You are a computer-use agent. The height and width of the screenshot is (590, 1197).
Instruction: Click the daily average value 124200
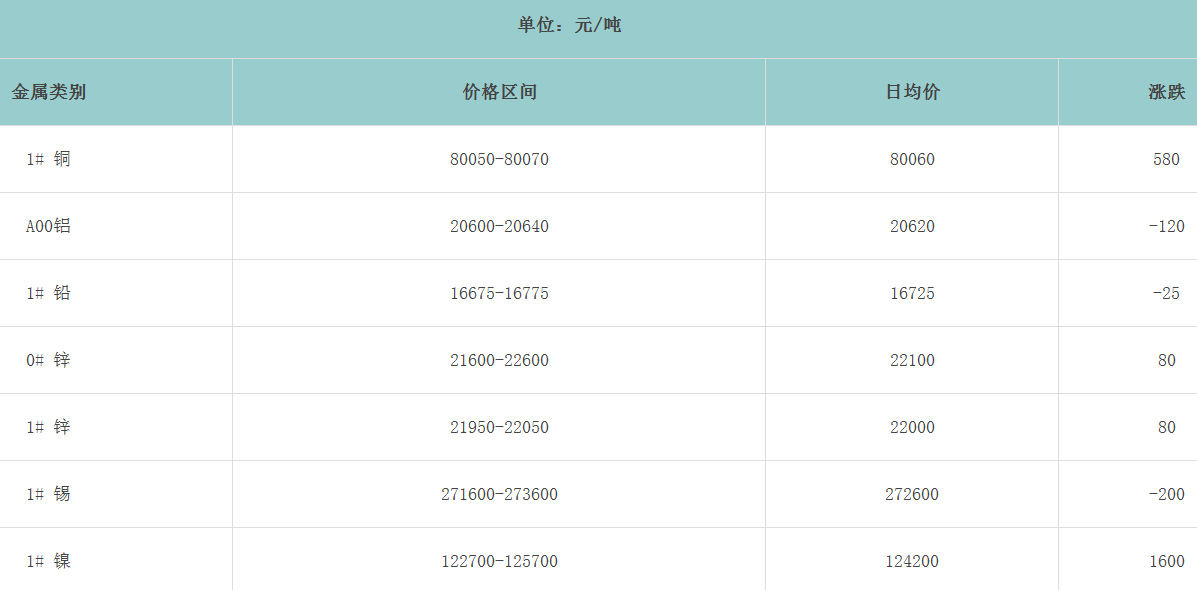912,561
